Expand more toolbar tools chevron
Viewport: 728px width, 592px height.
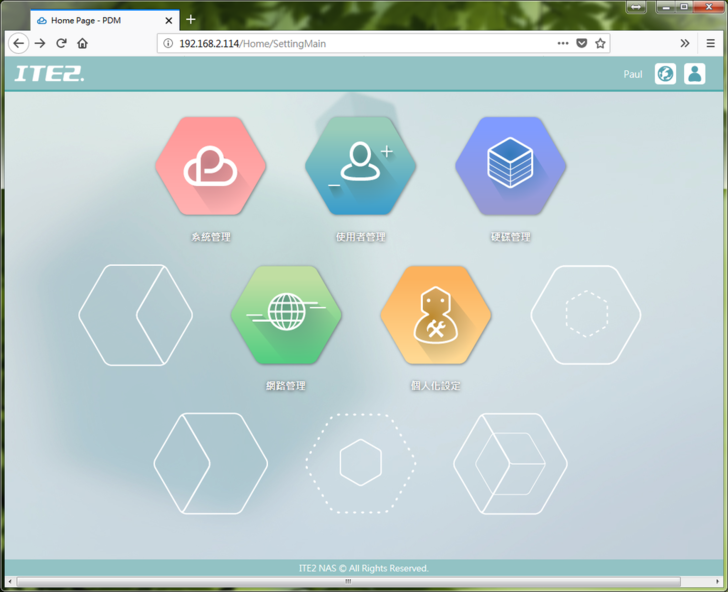click(x=684, y=43)
